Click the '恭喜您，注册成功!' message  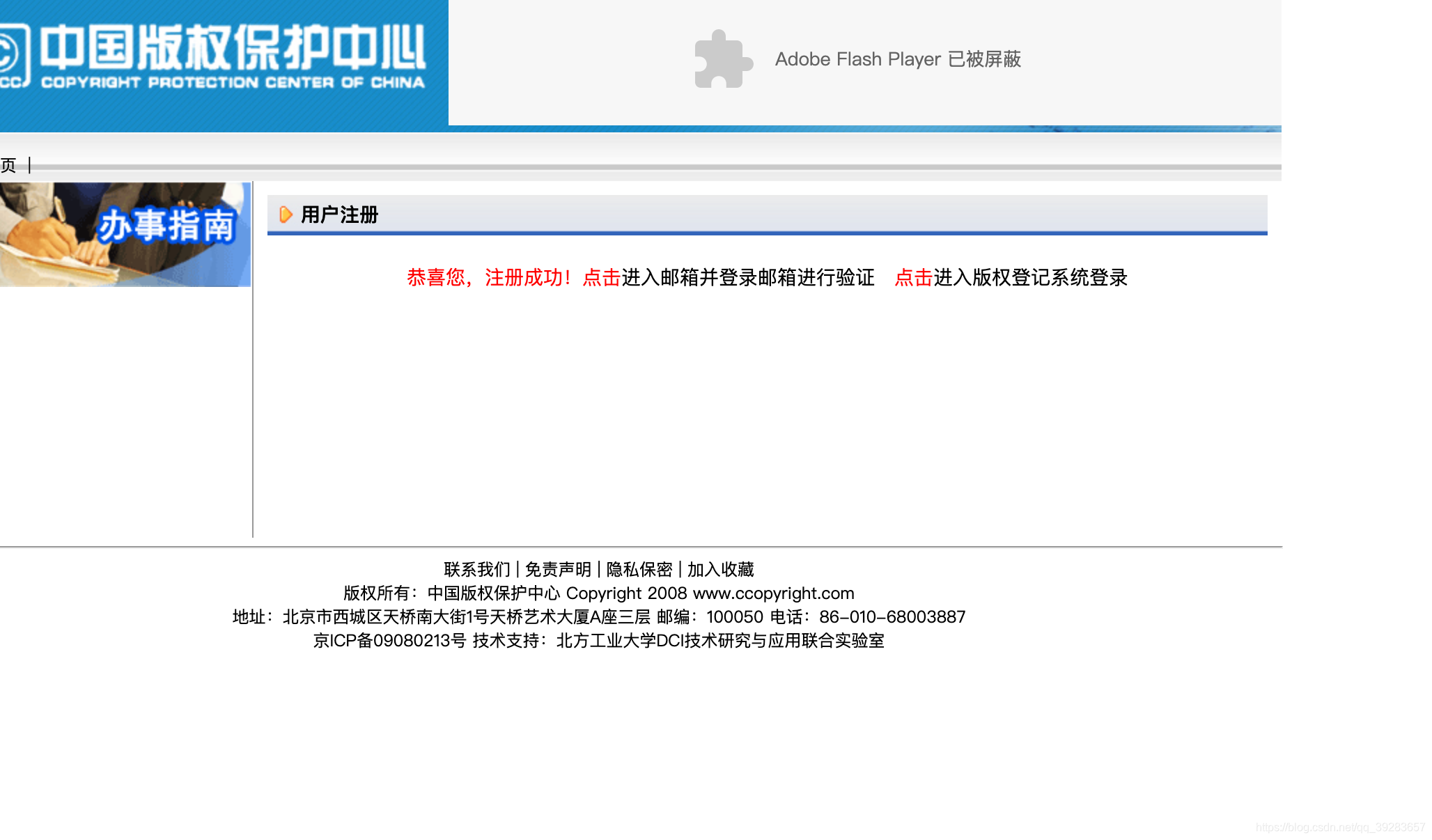[x=489, y=277]
